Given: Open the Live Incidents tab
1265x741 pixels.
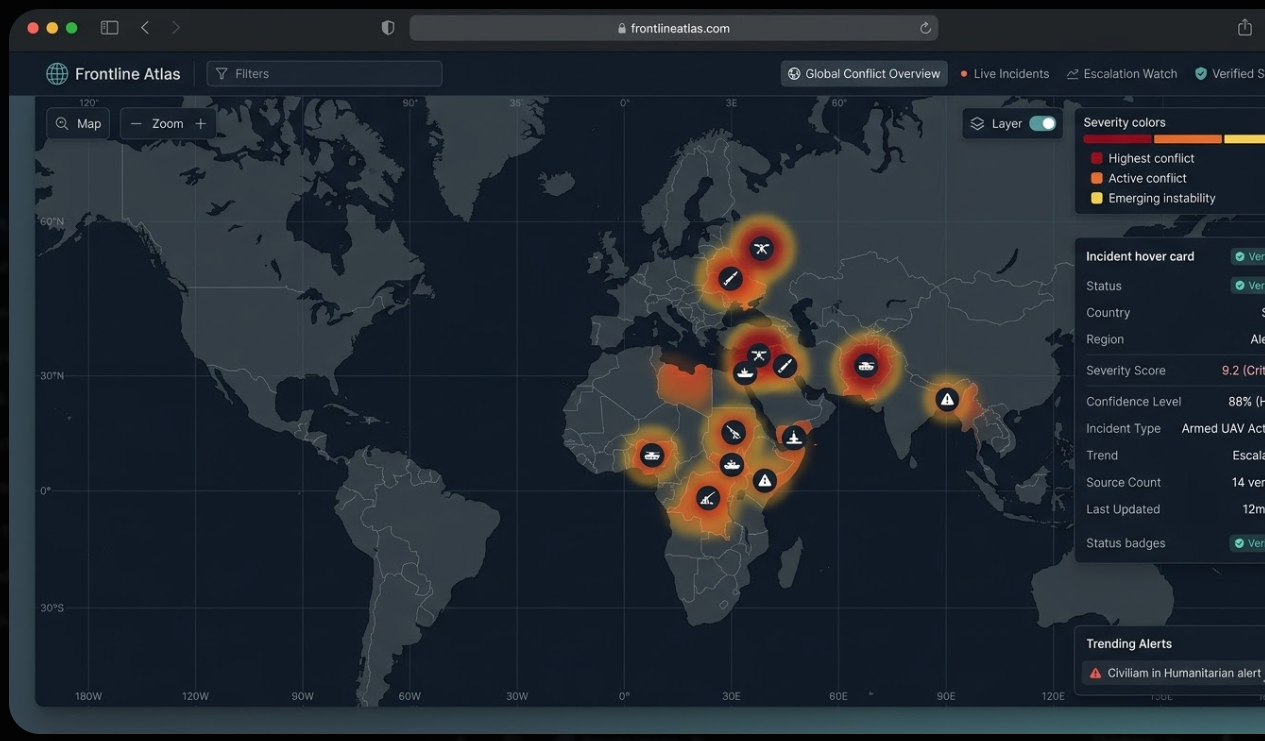Looking at the screenshot, I should pos(1004,73).
